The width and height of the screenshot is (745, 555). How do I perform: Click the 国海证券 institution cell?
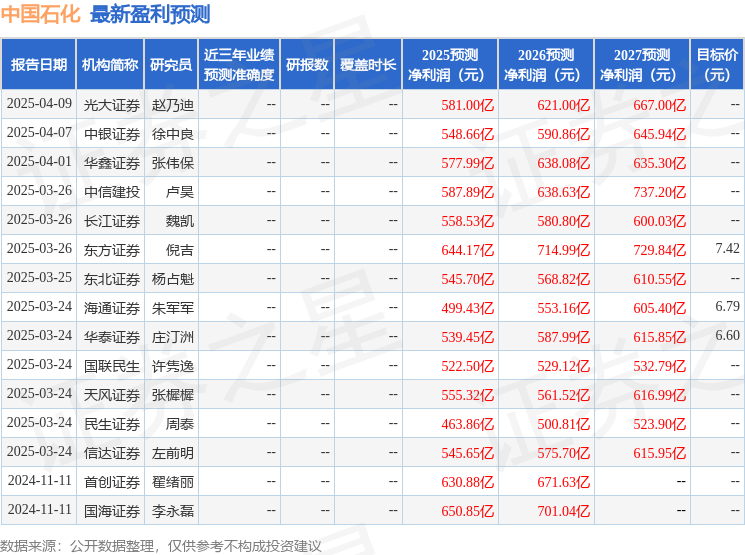[112, 511]
